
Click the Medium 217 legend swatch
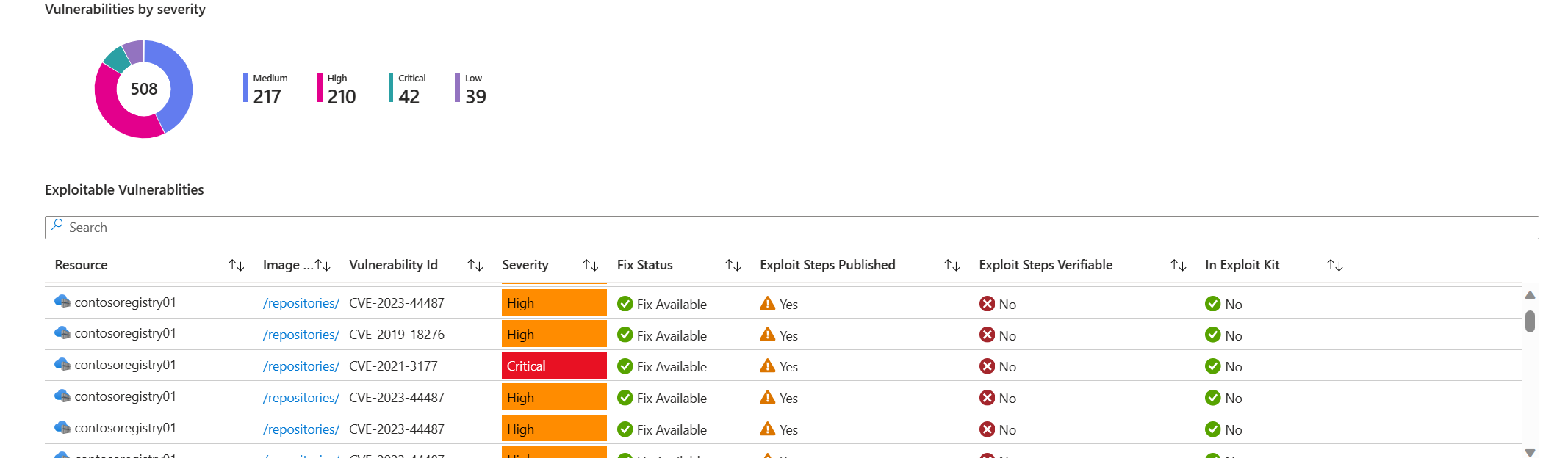click(245, 87)
